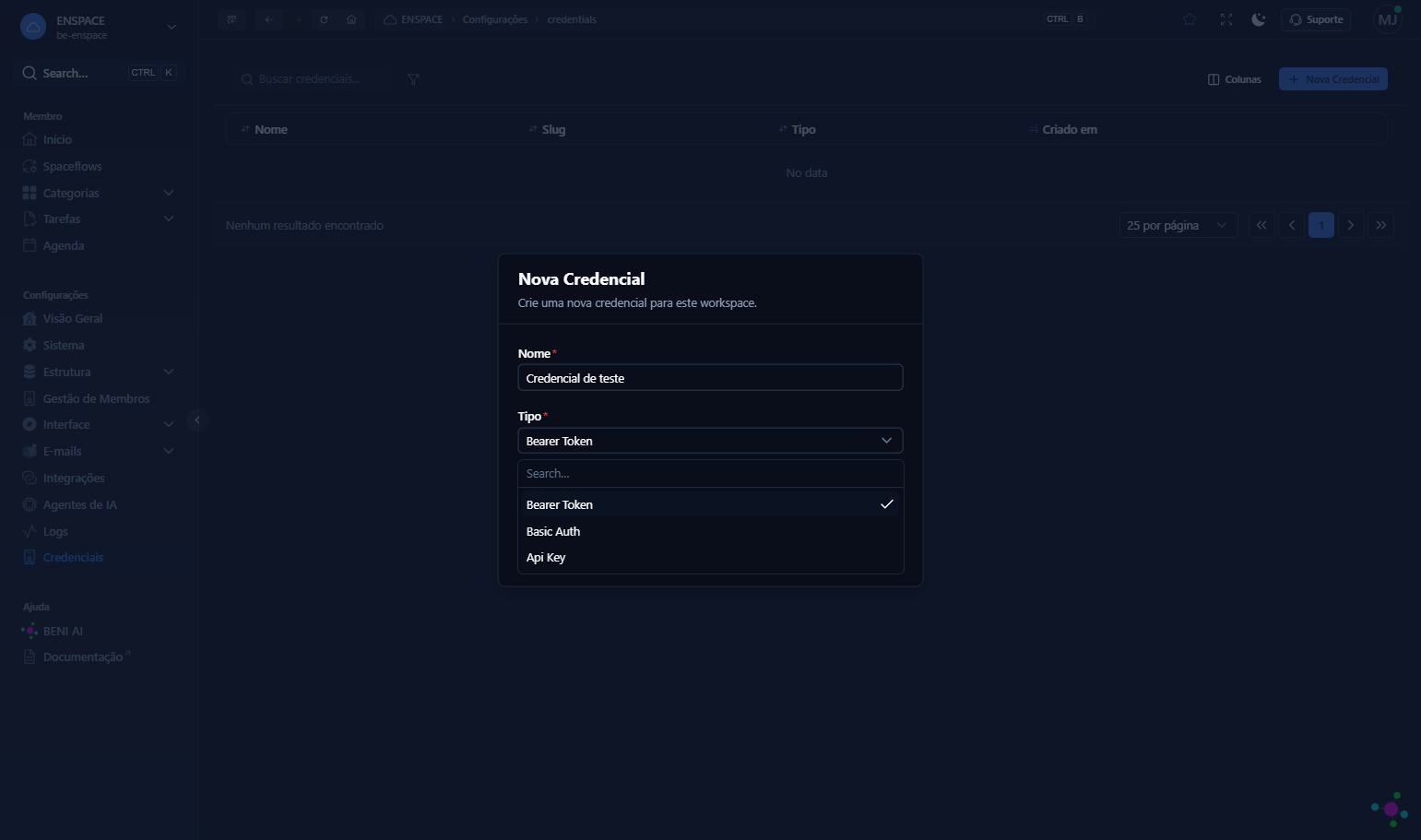
Task: Expand Interface chevron in sidebar
Action: (169, 424)
